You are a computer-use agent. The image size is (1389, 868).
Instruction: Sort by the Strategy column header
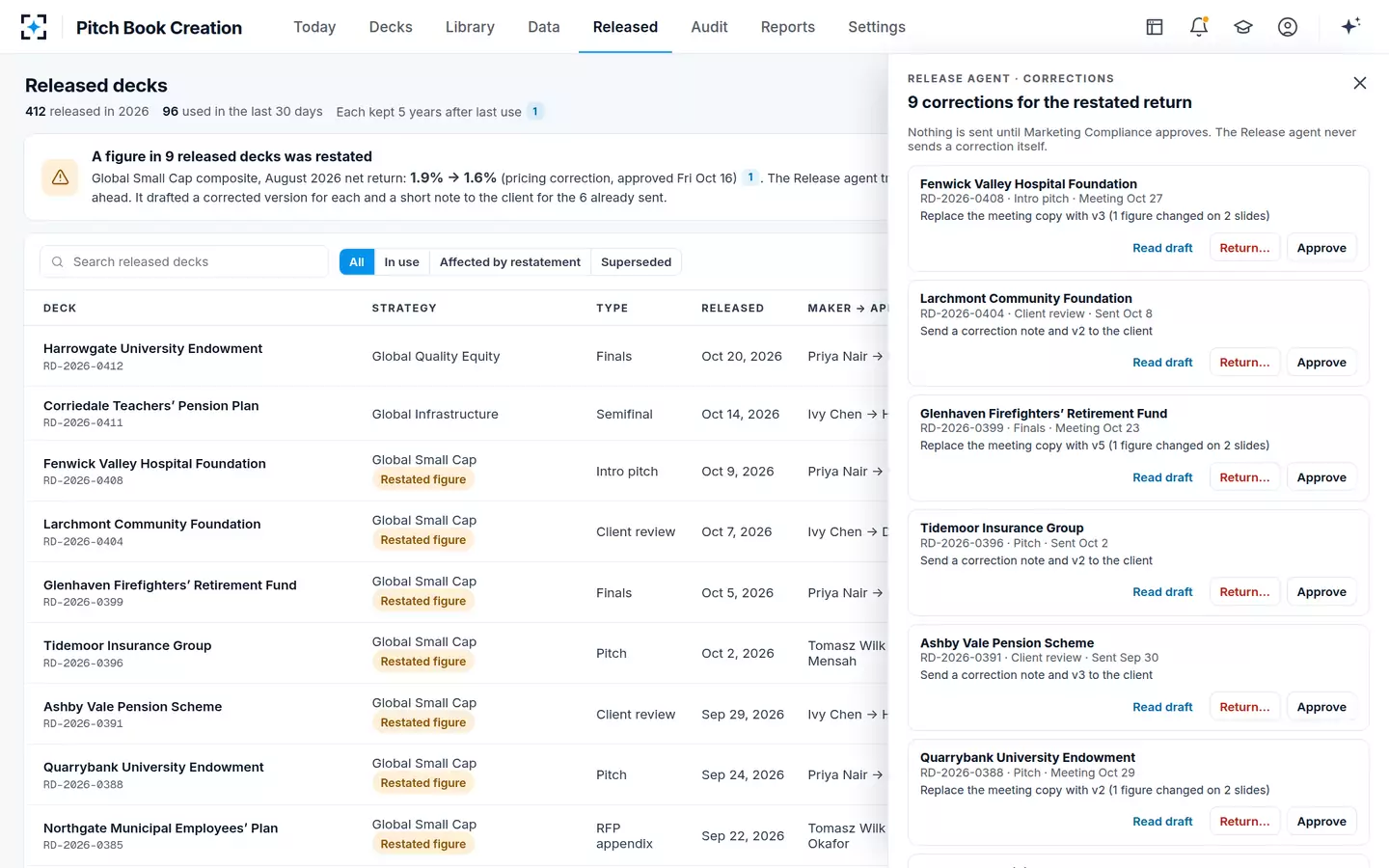[404, 309]
